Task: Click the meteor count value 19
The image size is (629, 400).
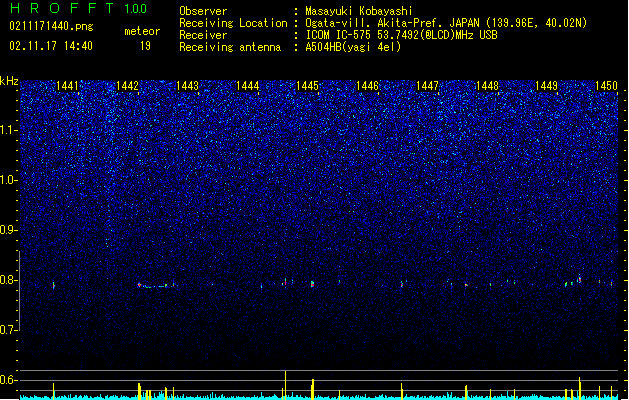Action: point(145,46)
